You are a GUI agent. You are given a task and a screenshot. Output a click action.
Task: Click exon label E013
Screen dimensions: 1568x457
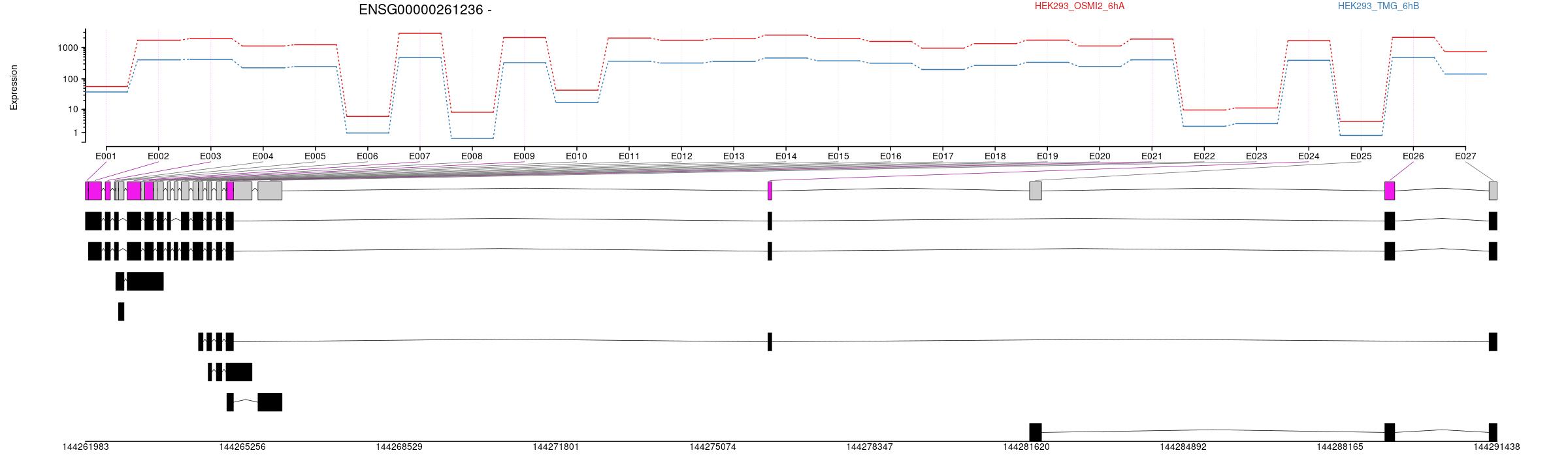[x=734, y=157]
